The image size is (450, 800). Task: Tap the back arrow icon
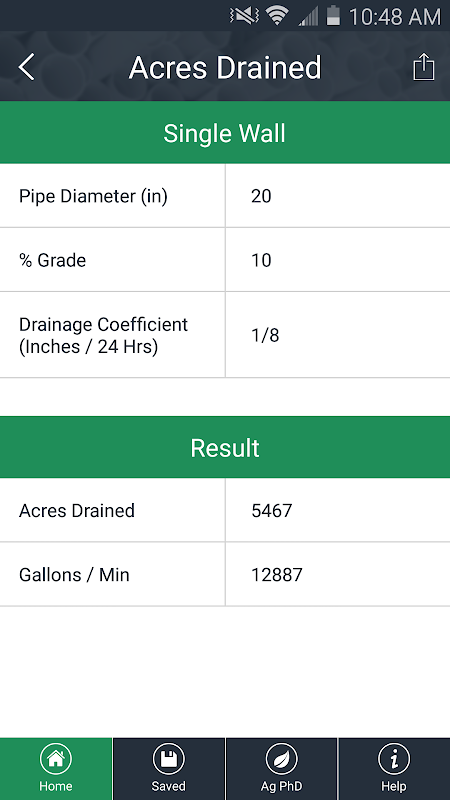pos(27,67)
